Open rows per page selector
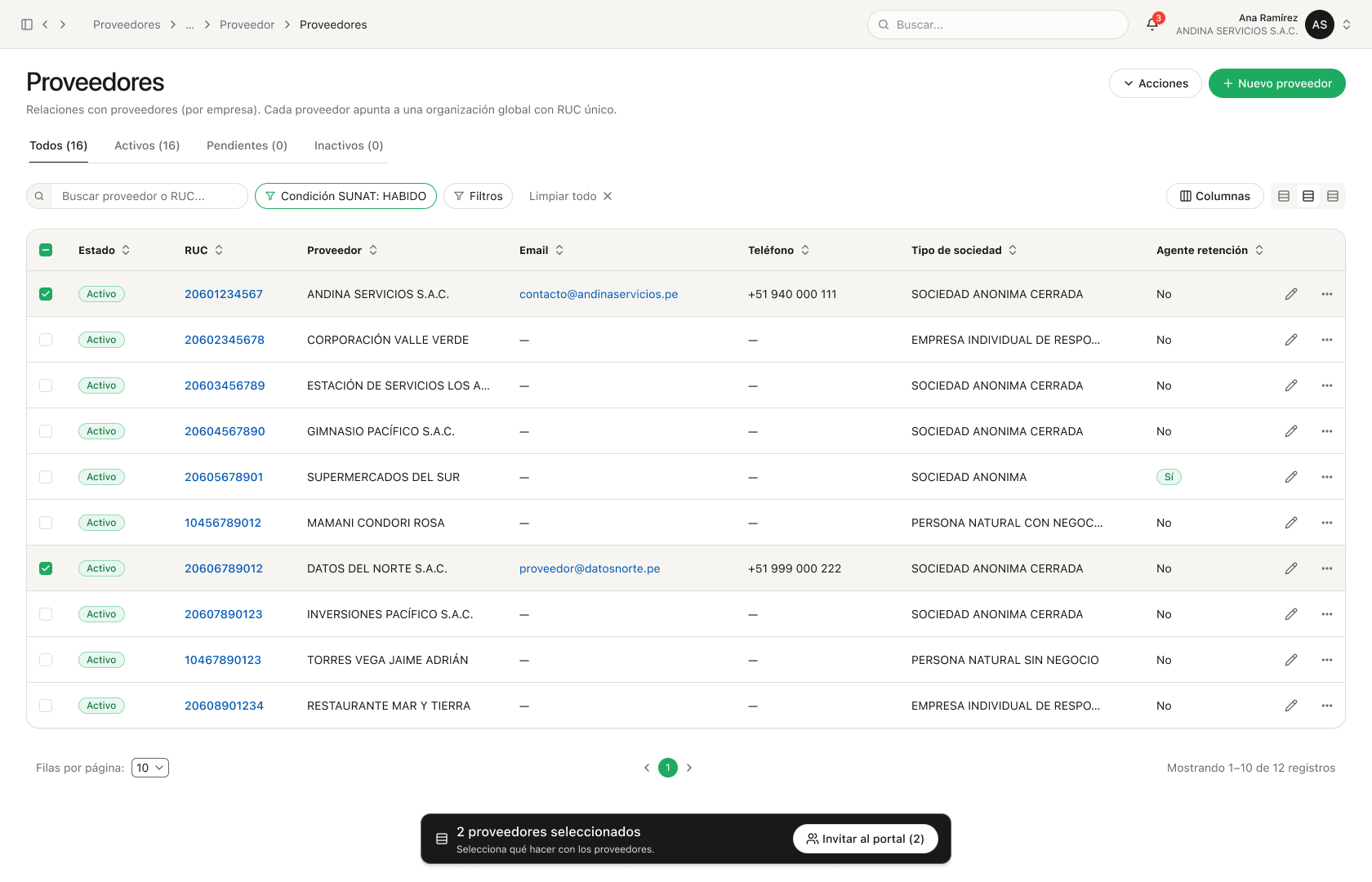This screenshot has height=882, width=1372. click(150, 768)
